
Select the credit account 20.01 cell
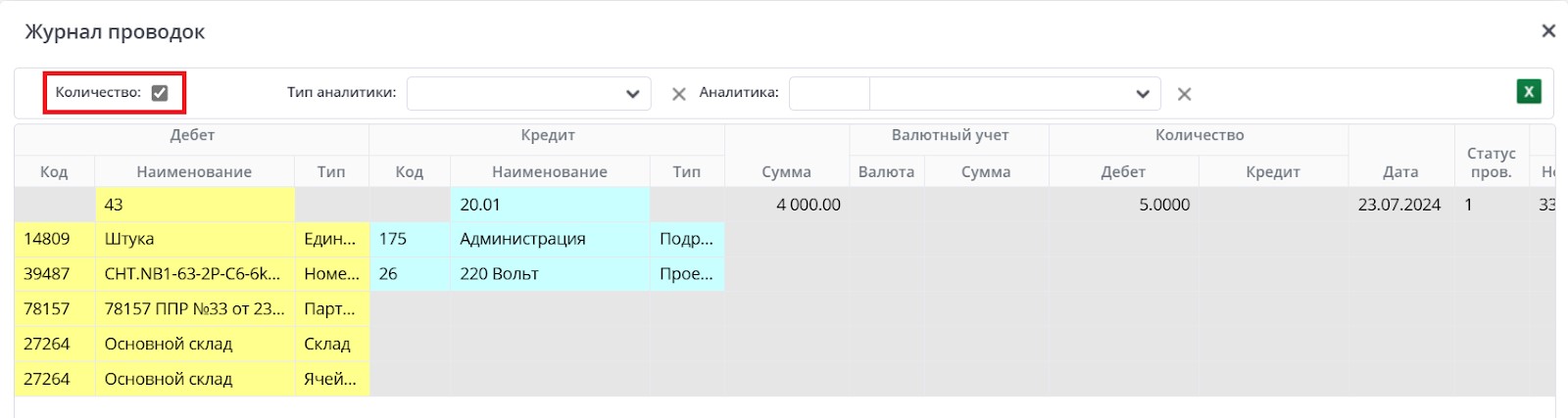click(x=549, y=205)
